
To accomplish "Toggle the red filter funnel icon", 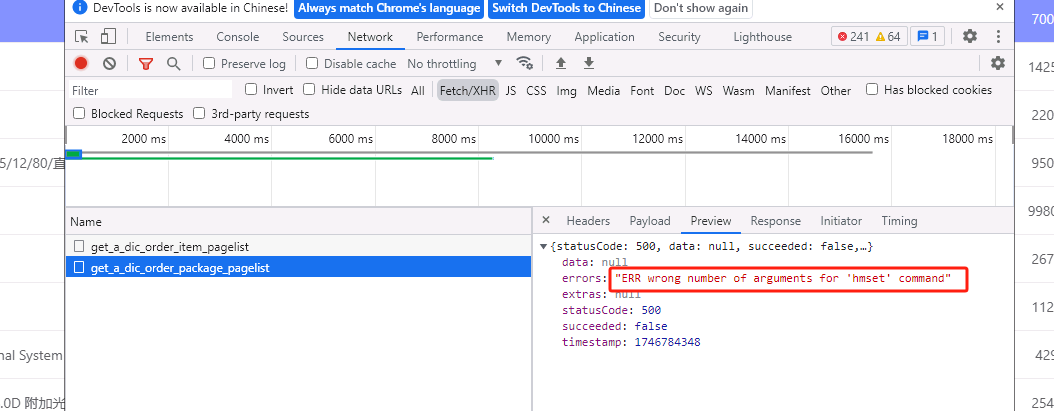I will point(146,63).
